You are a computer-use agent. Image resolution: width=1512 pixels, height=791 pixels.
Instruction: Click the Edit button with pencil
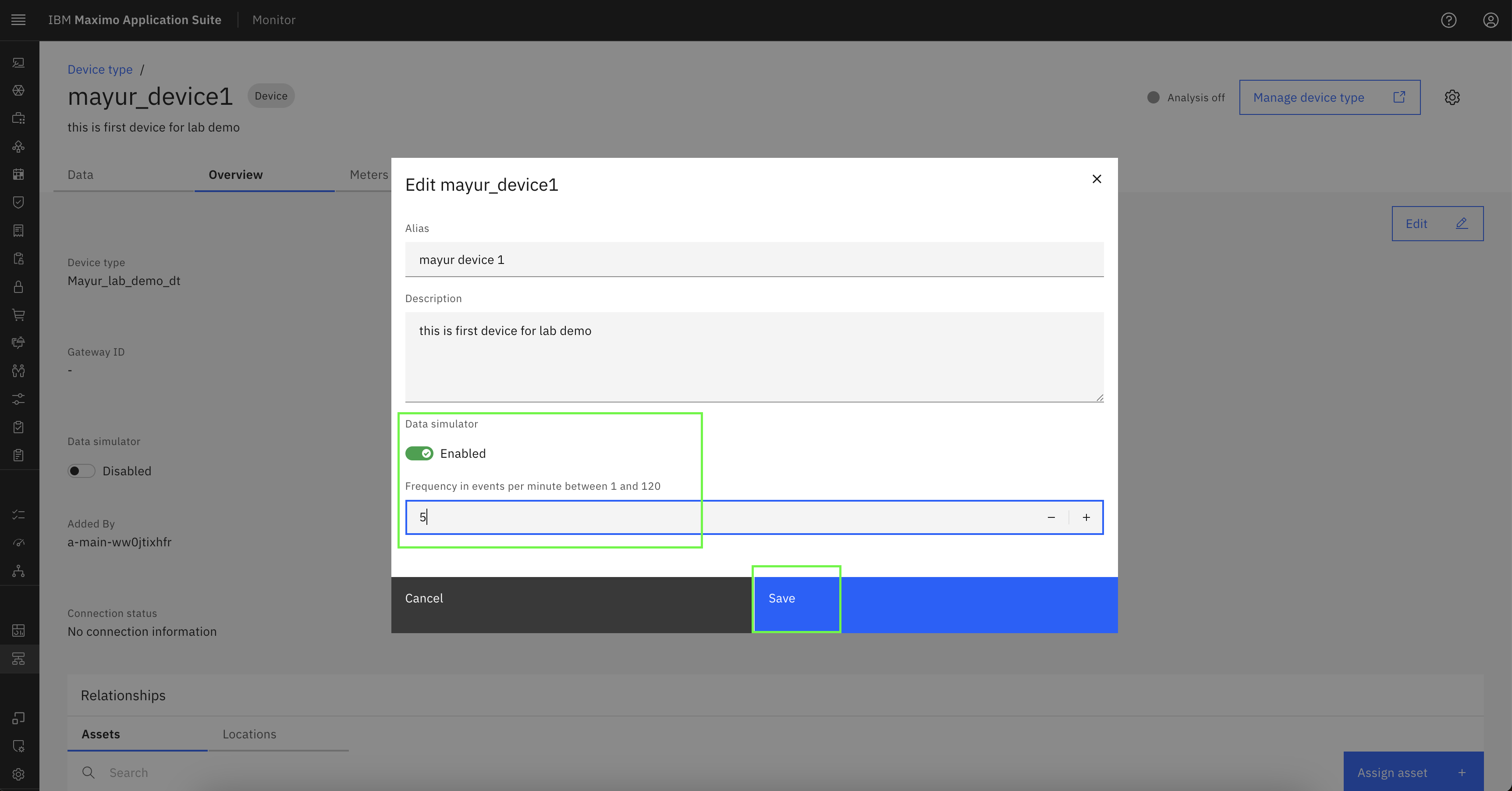point(1437,224)
